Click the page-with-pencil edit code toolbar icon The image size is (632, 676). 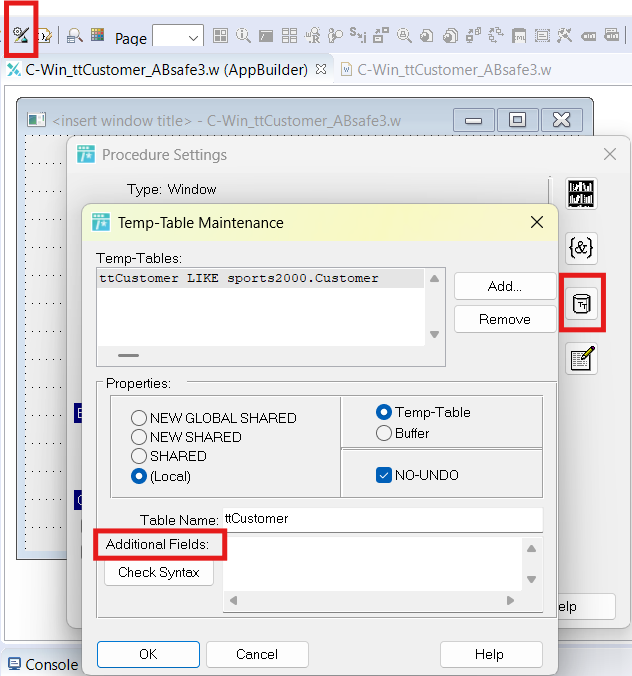click(x=44, y=36)
